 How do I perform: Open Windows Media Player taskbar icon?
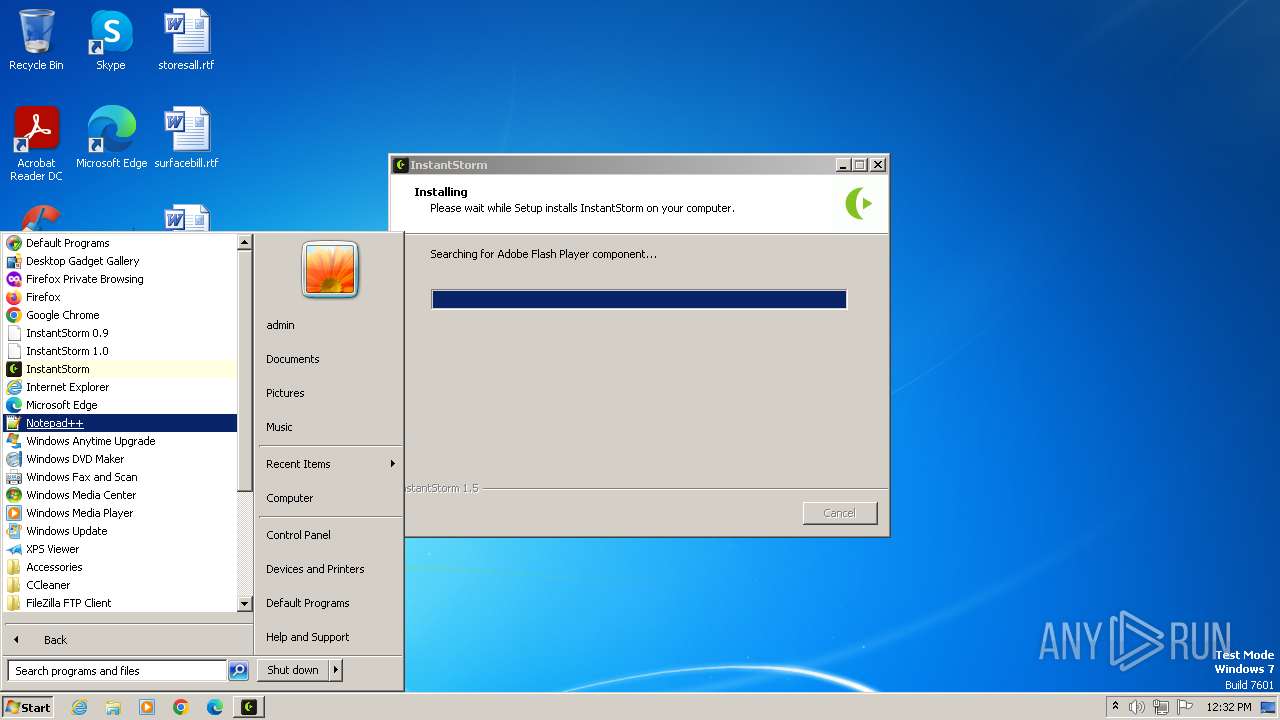click(147, 707)
